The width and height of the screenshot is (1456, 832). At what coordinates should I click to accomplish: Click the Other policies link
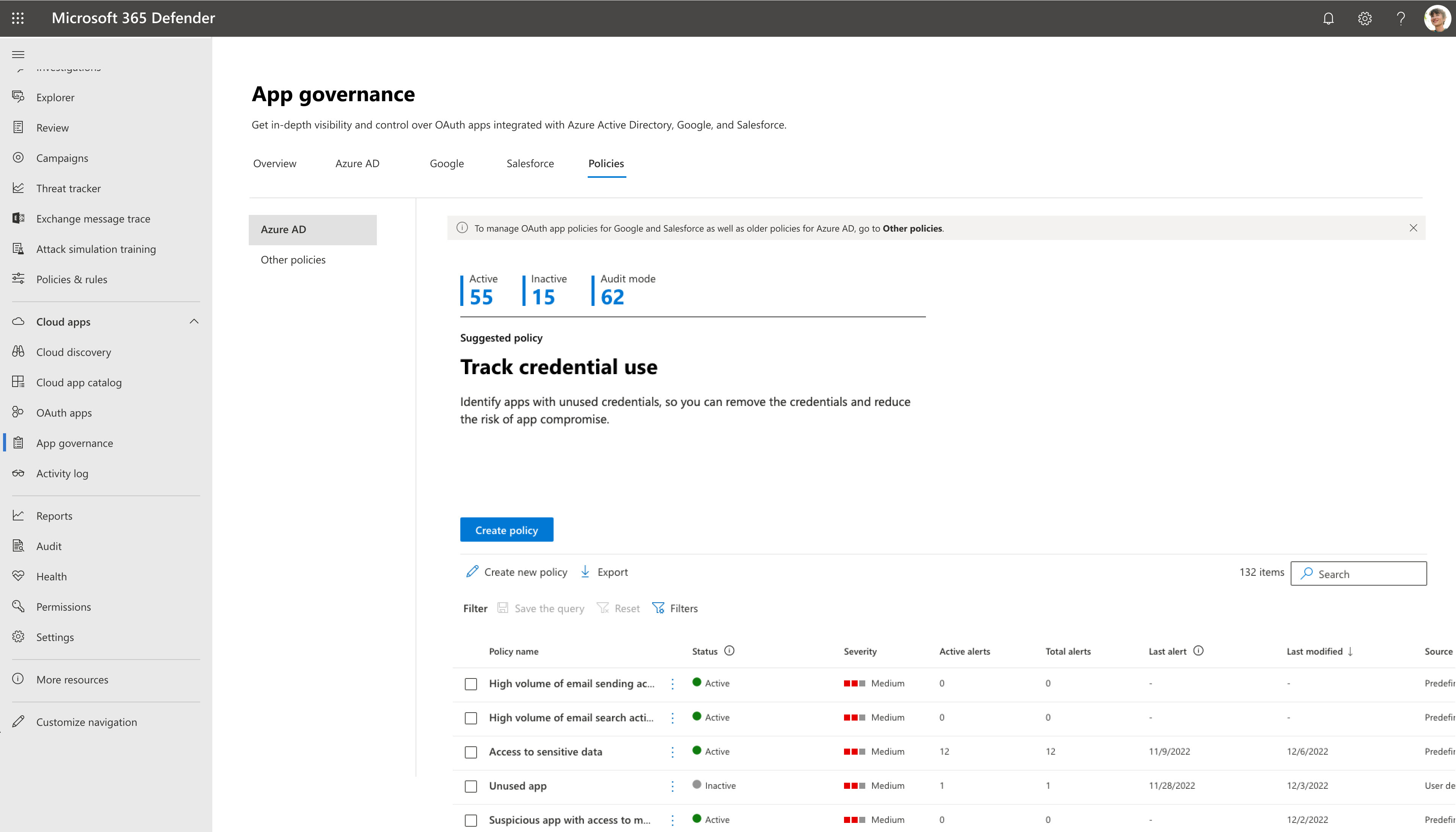tap(293, 259)
